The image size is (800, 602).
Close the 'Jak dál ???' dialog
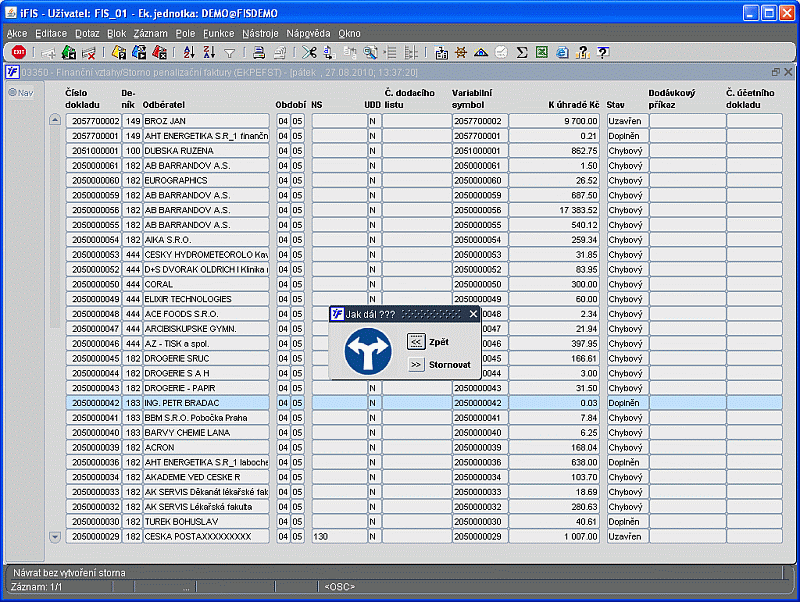coord(474,314)
